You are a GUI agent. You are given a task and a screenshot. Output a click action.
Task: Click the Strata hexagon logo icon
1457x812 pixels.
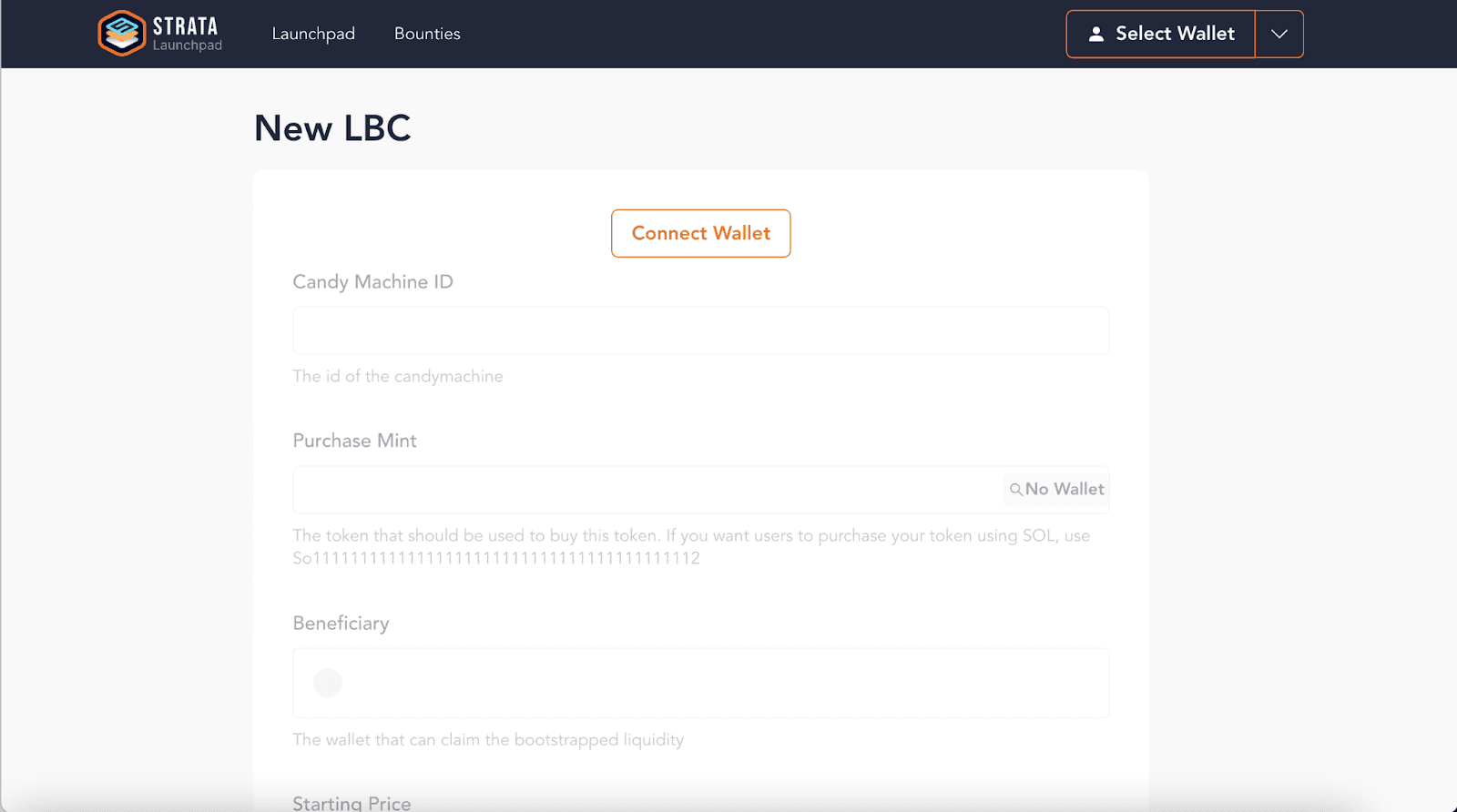(121, 34)
